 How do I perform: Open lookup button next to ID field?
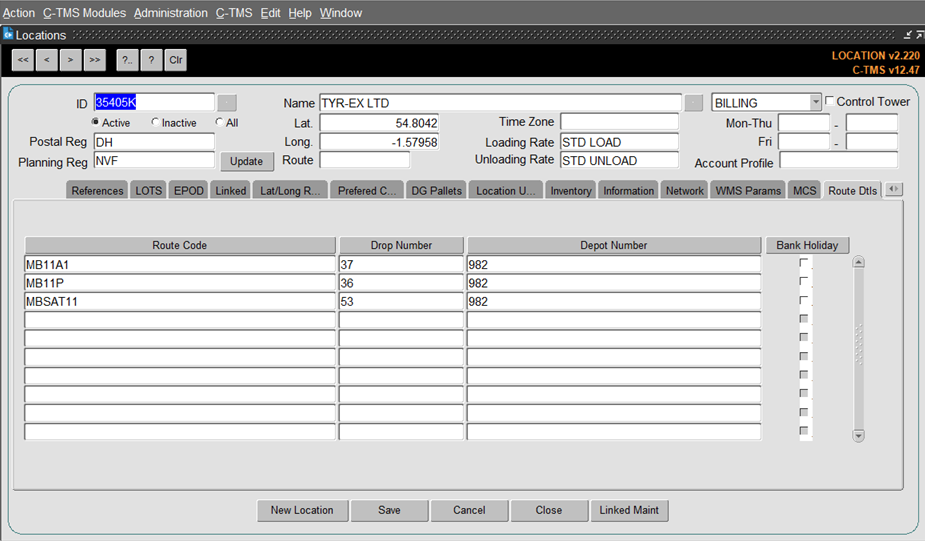(x=227, y=103)
